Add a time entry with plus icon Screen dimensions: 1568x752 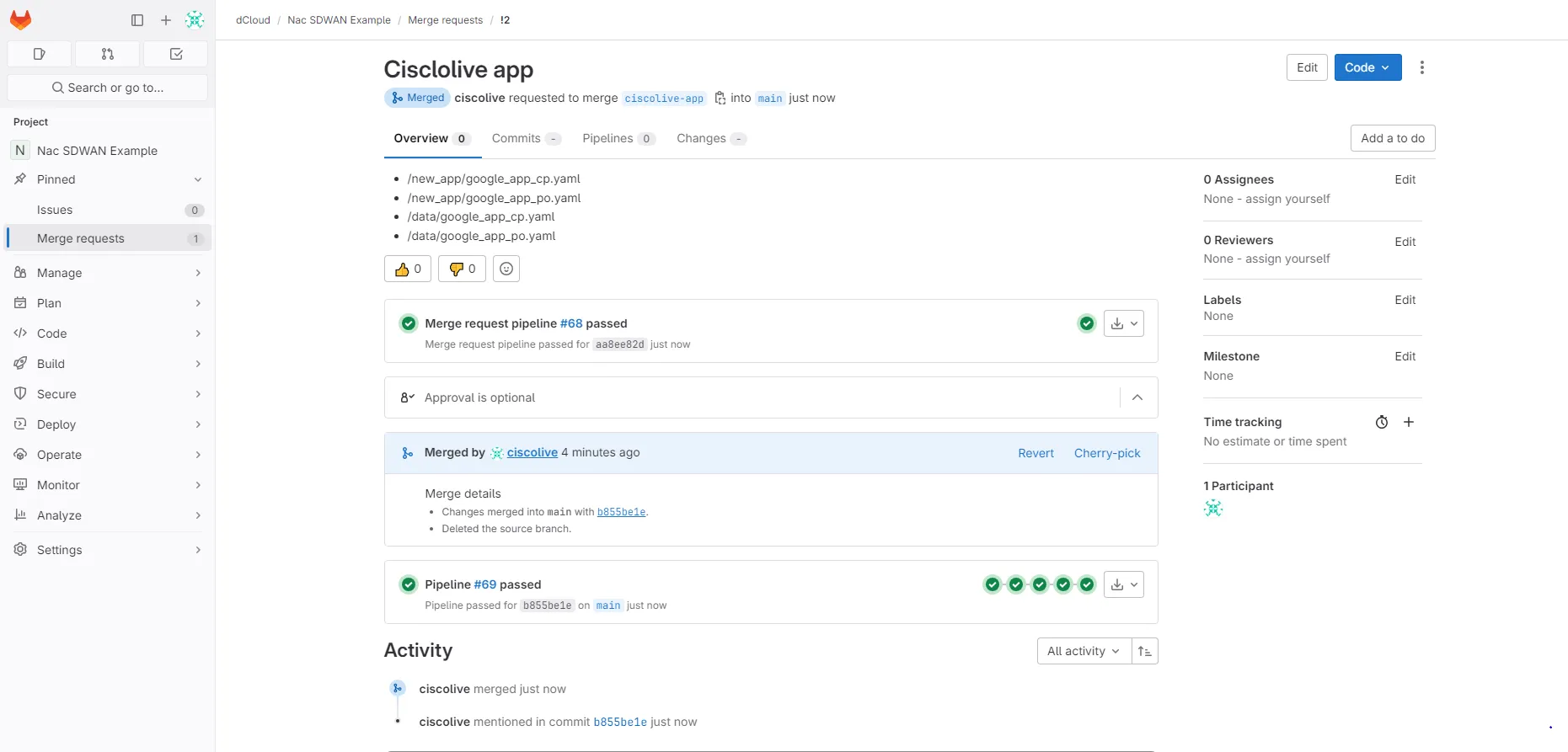pos(1409,422)
